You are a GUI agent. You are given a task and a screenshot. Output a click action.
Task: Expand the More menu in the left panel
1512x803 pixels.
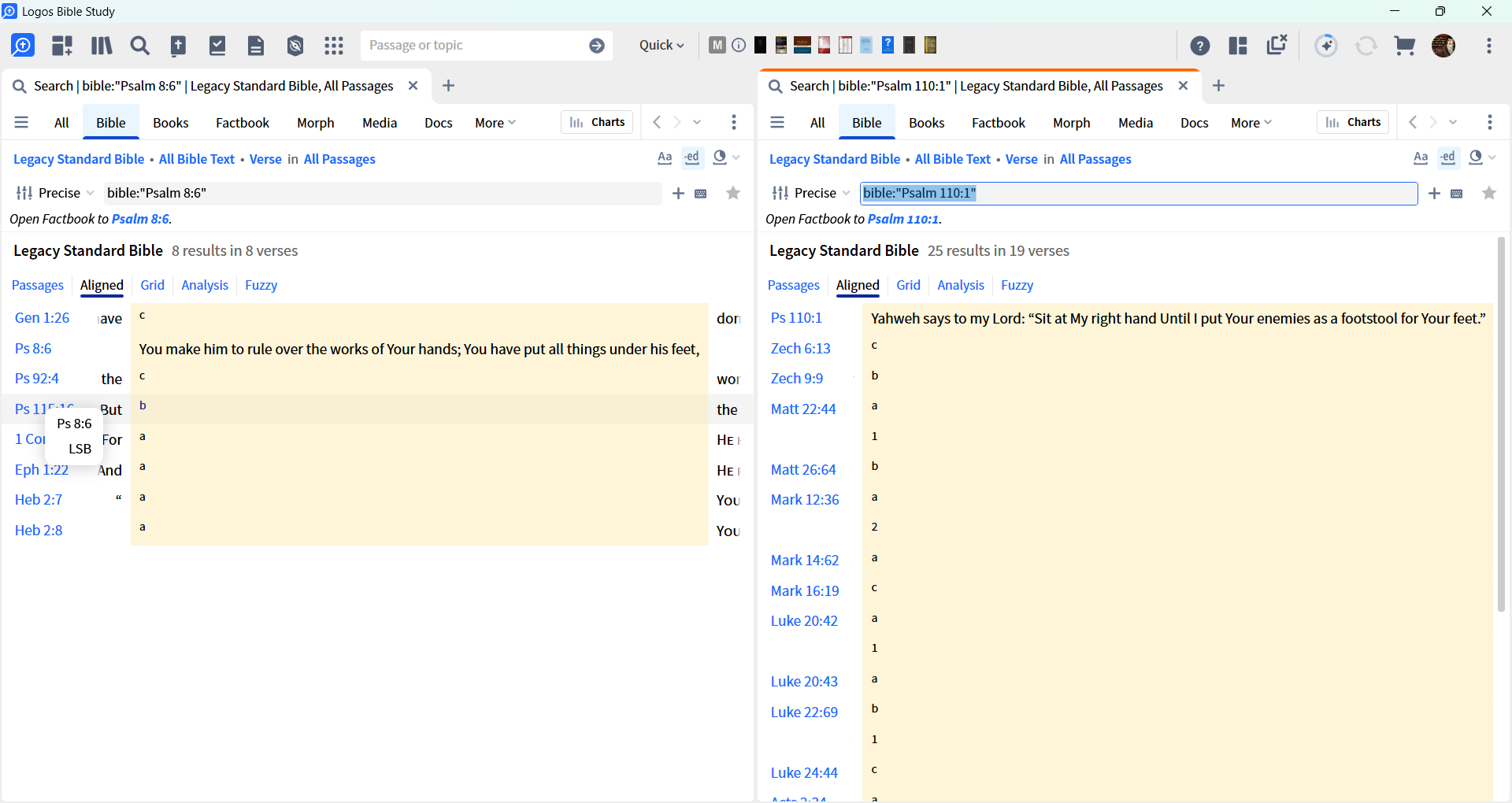point(495,123)
